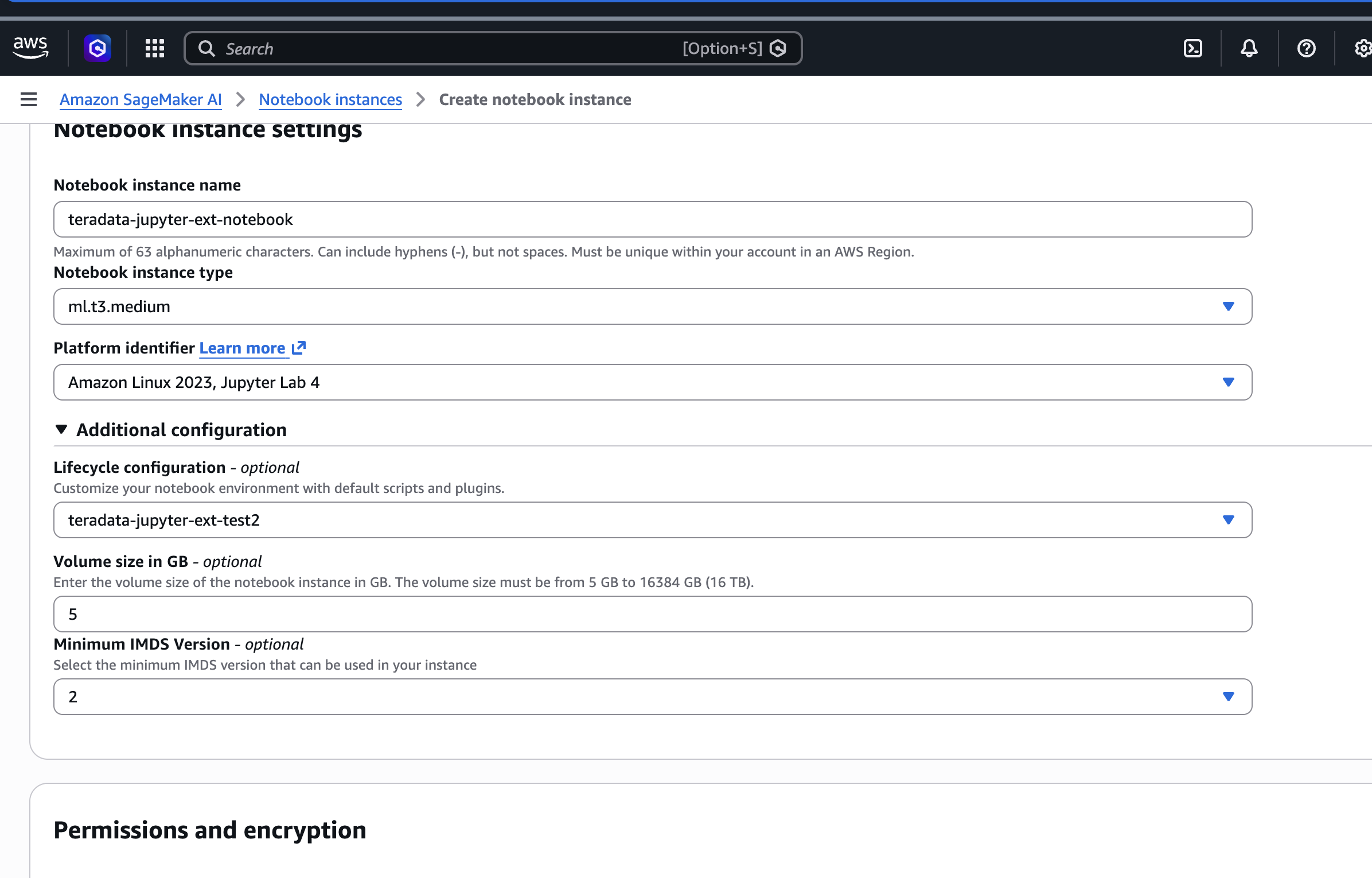Open Platform identifier Learn more link
The height and width of the screenshot is (878, 1372).
(x=242, y=348)
